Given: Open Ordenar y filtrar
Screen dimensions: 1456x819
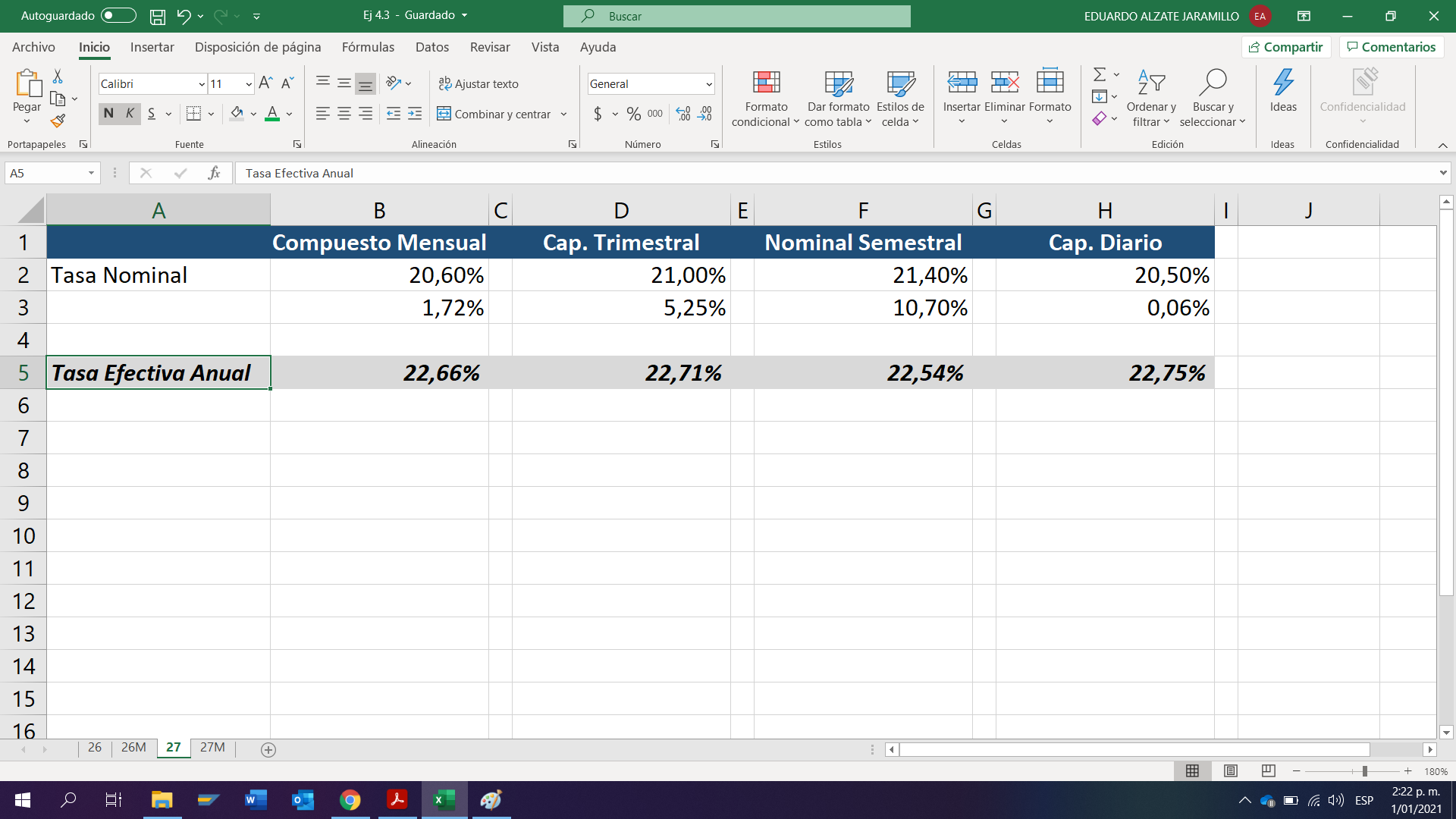Looking at the screenshot, I should pos(1150,97).
